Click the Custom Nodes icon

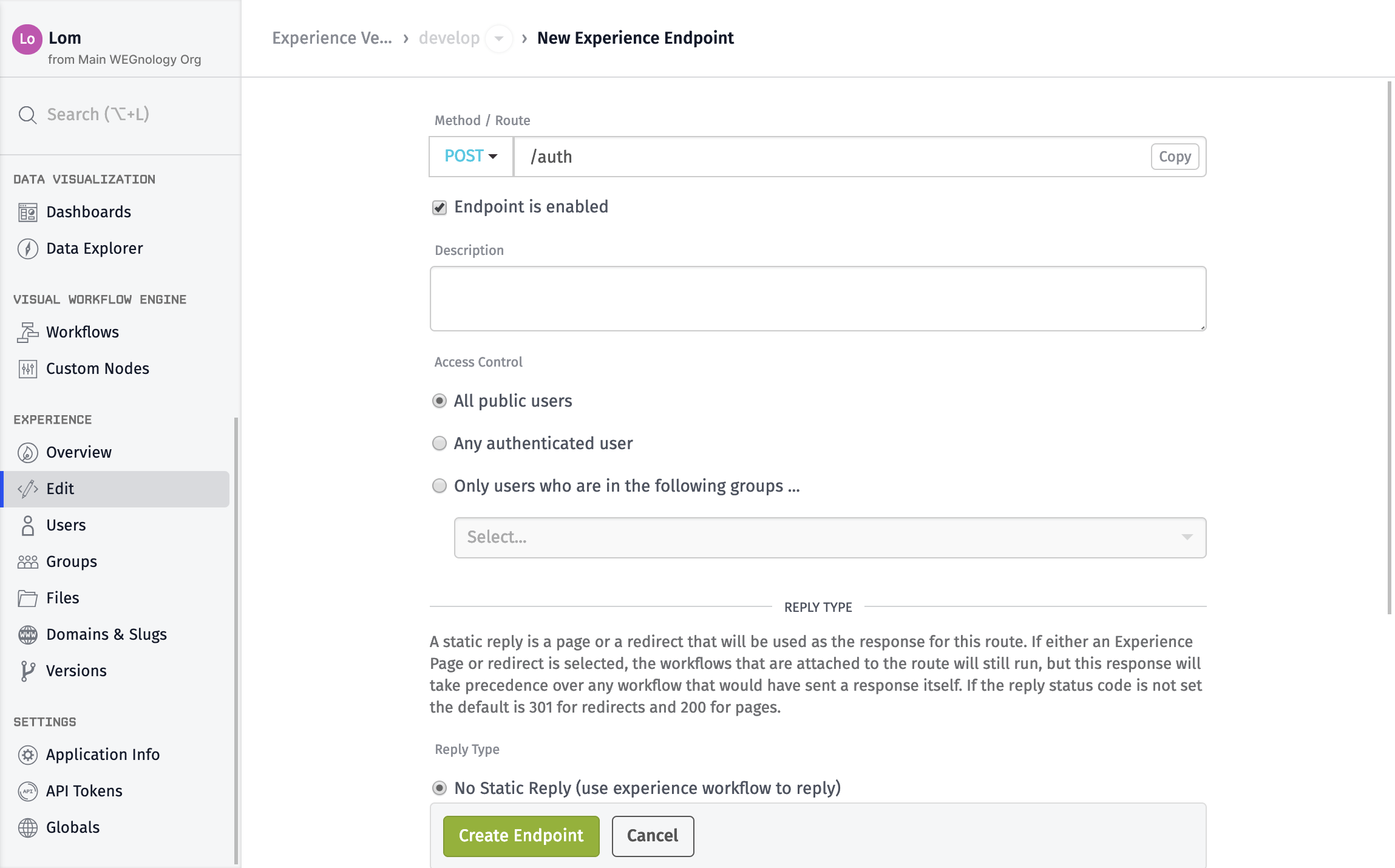coord(27,367)
